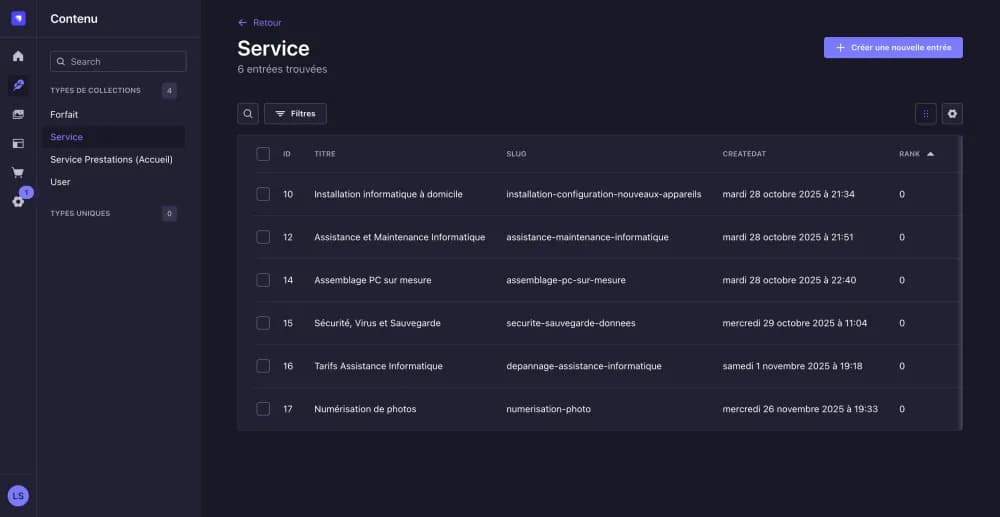Select checkbox for Numérisation de photos

click(263, 409)
